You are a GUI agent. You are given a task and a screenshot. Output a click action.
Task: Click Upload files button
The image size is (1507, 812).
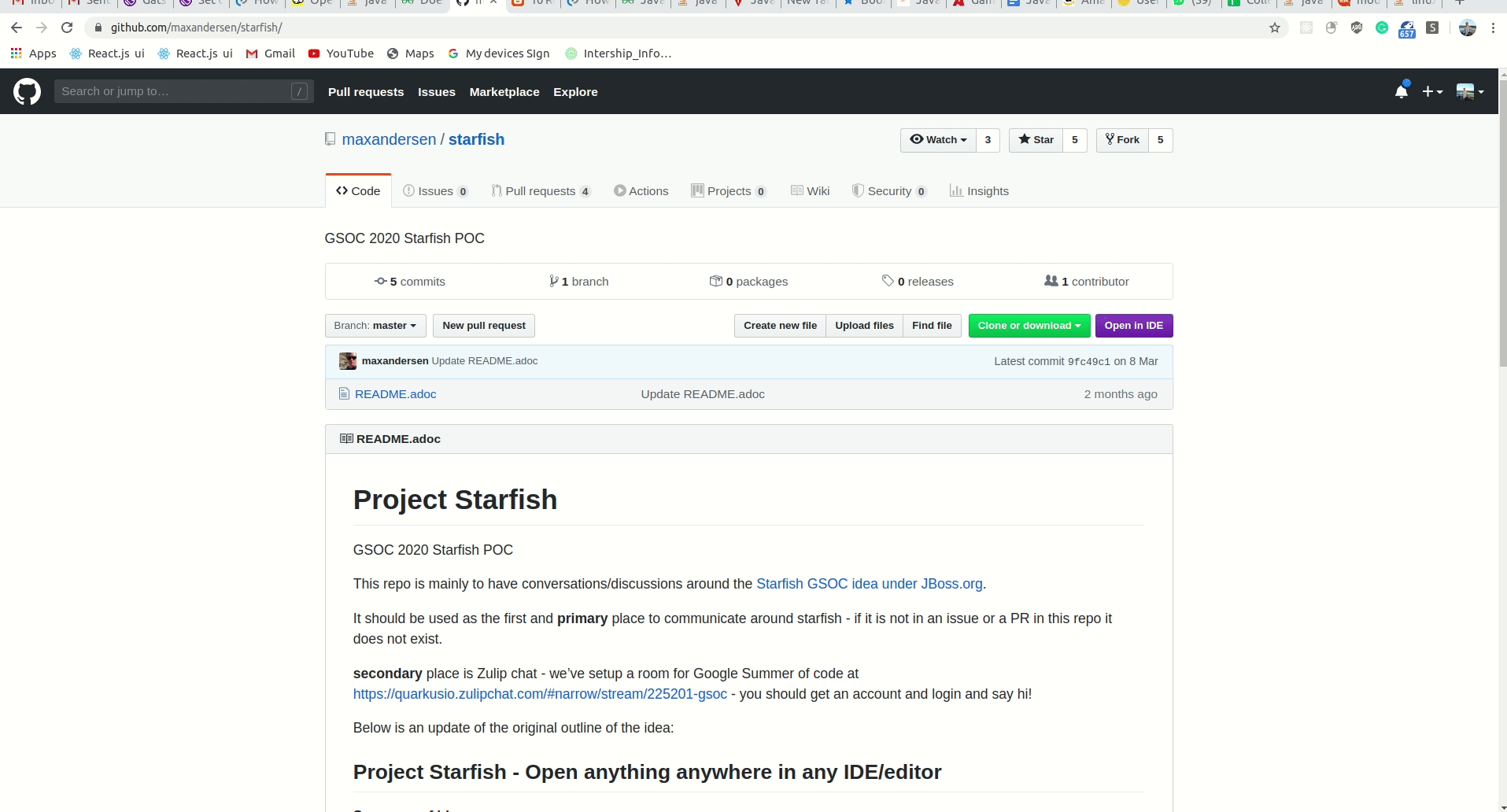click(864, 326)
